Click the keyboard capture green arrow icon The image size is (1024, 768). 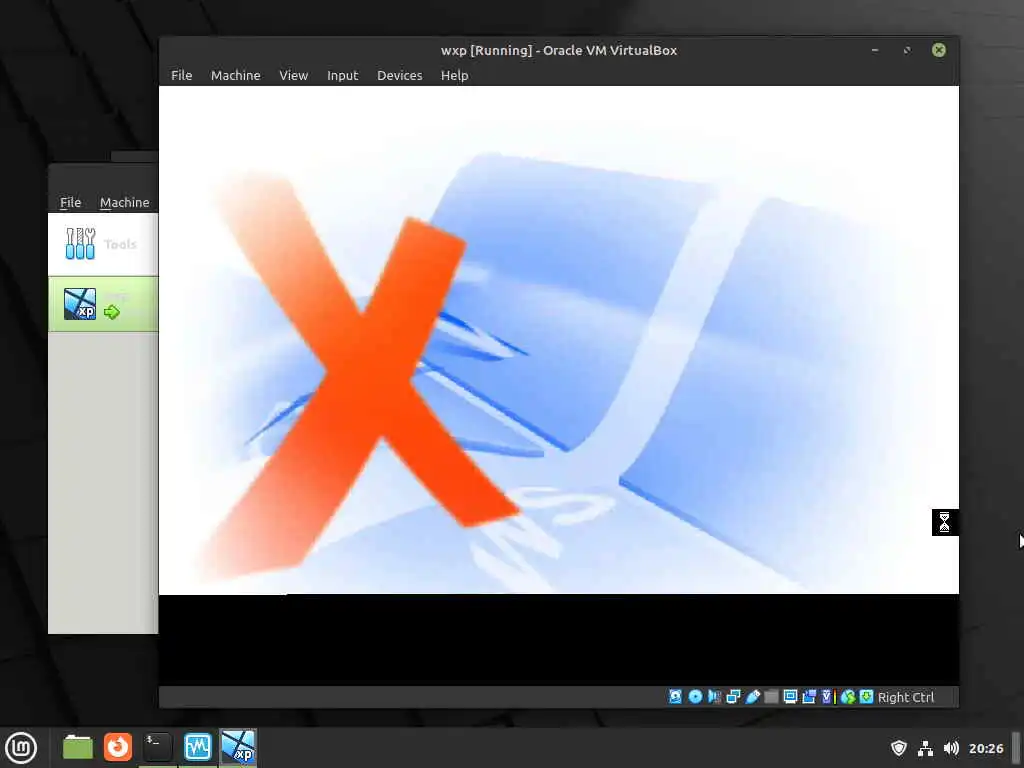pos(867,697)
